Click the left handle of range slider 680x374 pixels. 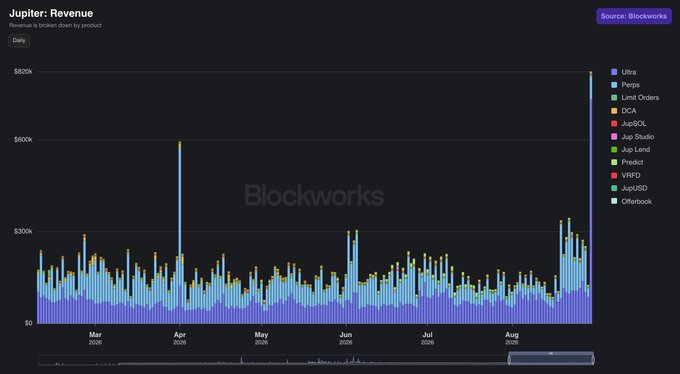tap(510, 360)
